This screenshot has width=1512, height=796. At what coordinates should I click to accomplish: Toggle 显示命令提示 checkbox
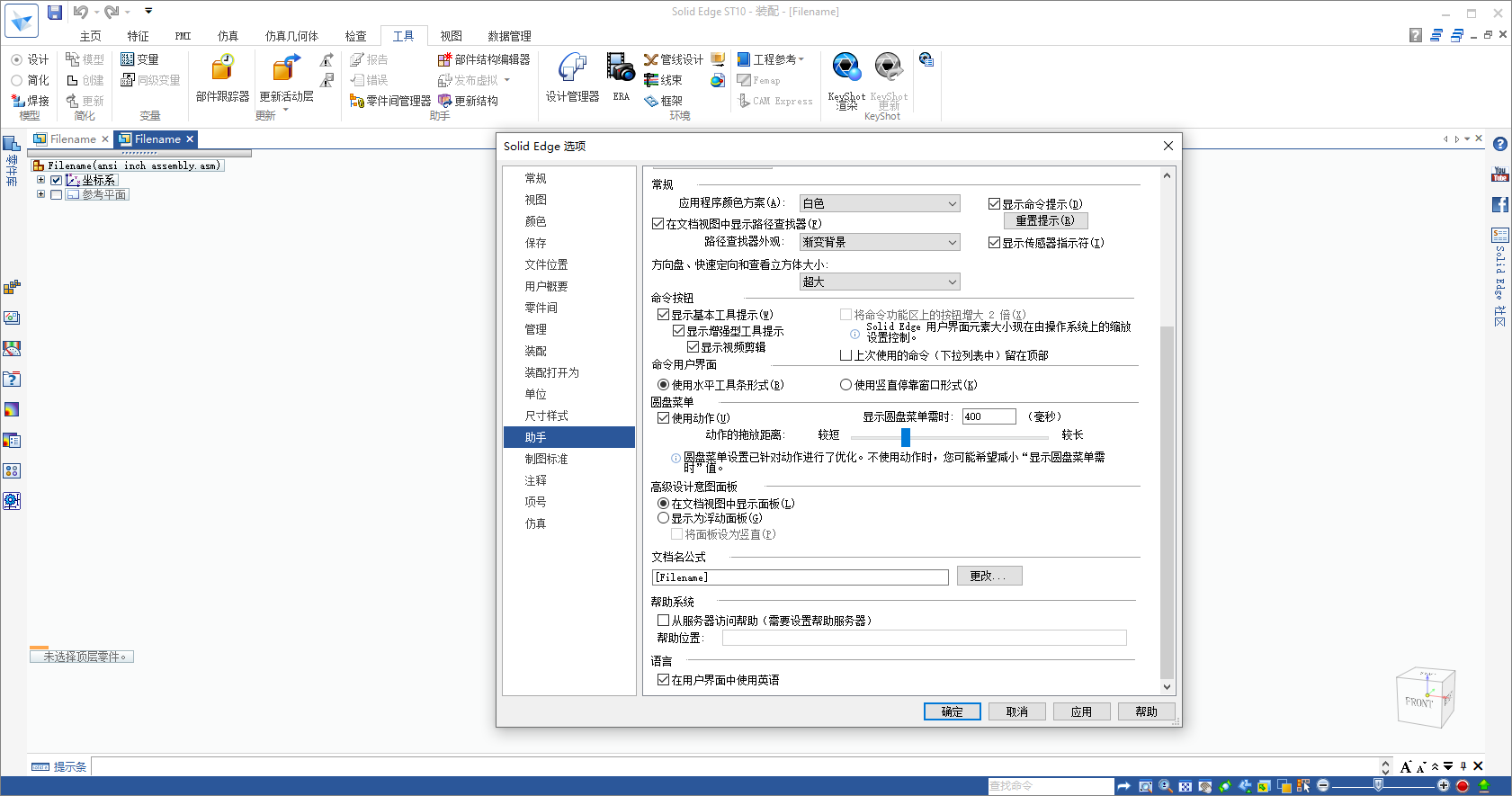[x=994, y=204]
